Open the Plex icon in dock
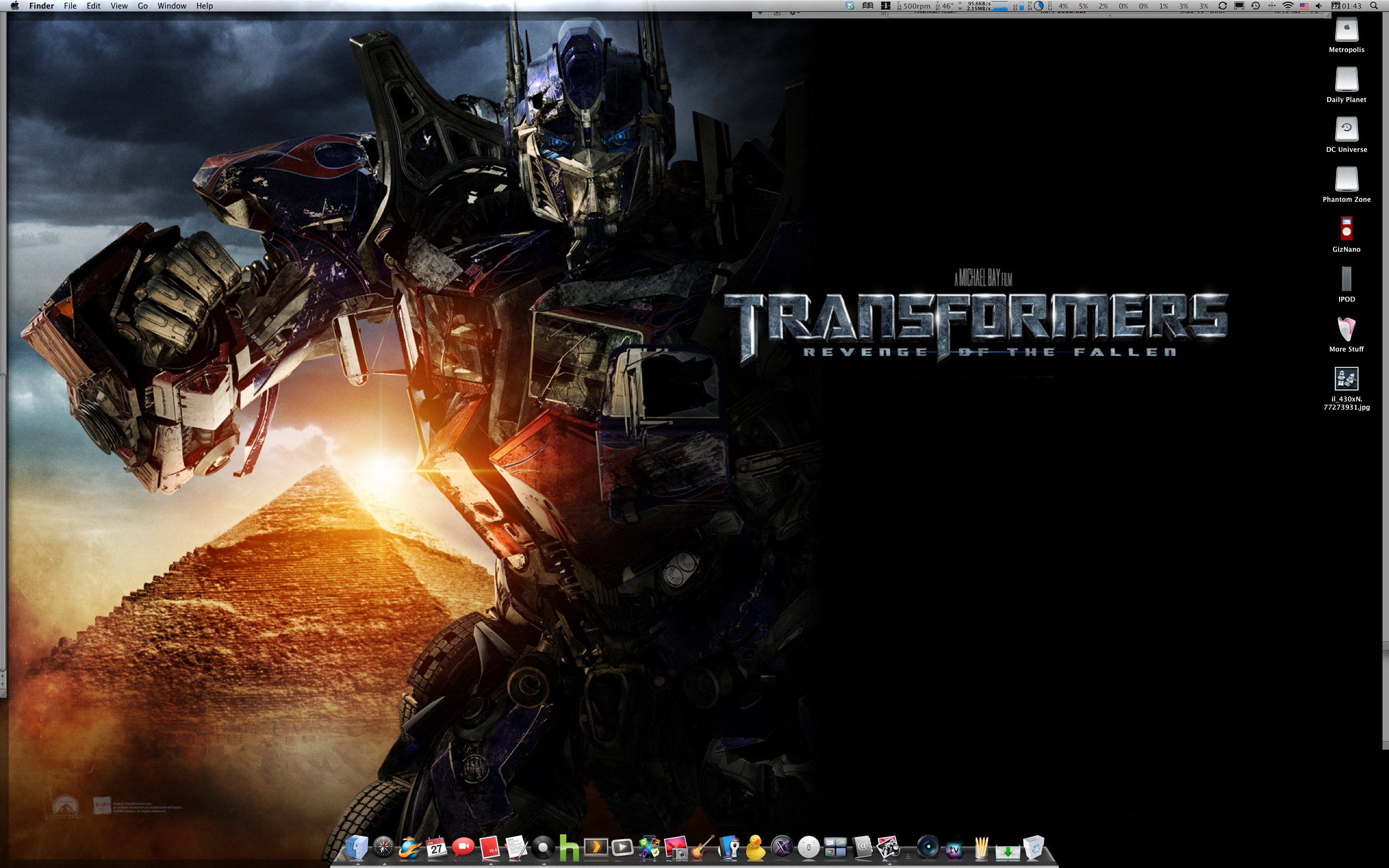The width and height of the screenshot is (1389, 868). pos(596,847)
